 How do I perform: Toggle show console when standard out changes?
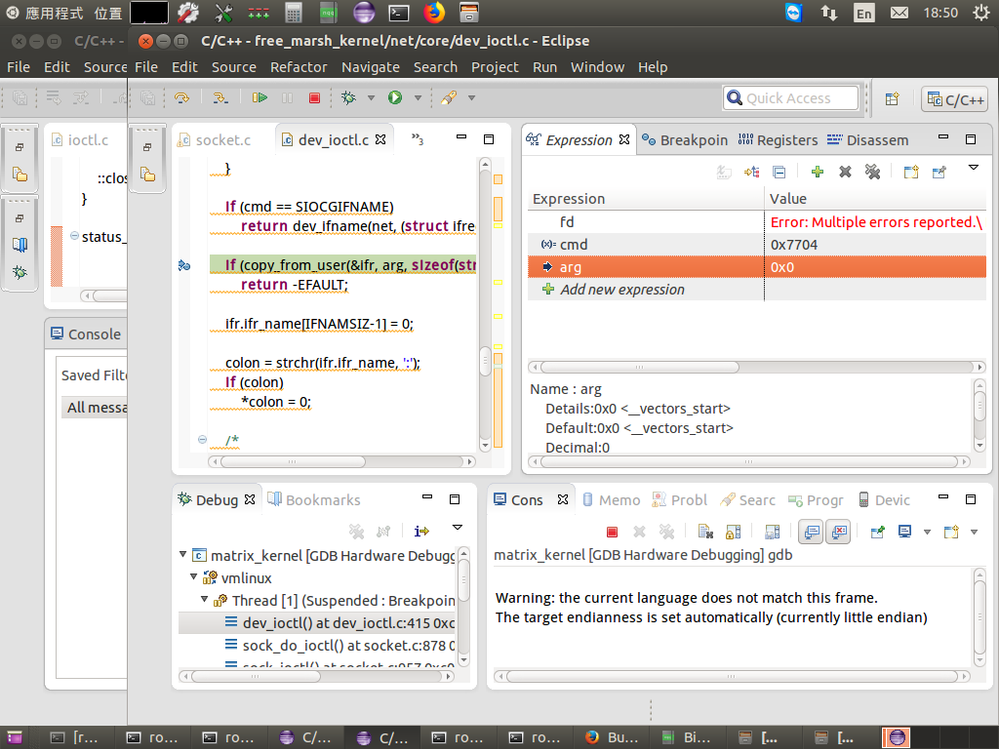pyautogui.click(x=810, y=532)
